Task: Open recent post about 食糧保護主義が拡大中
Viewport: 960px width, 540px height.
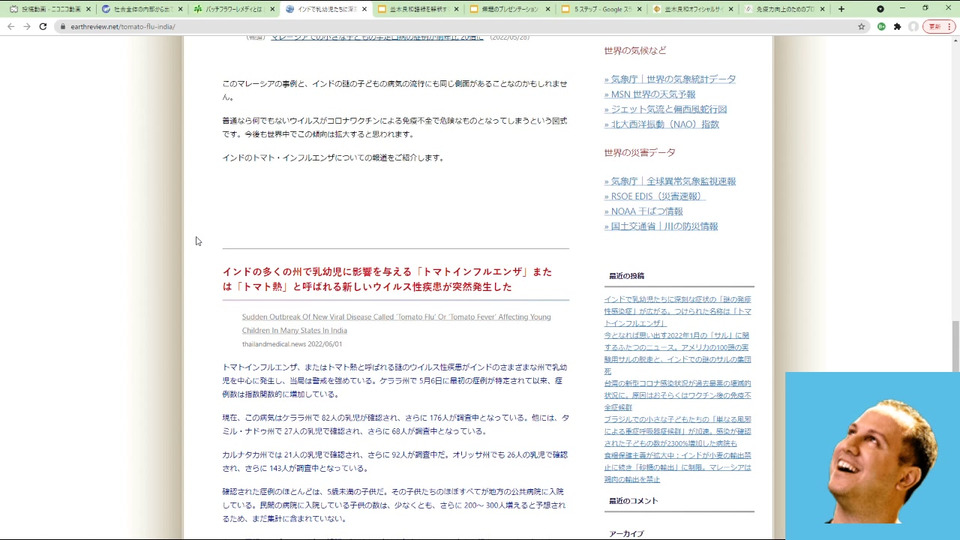Action: tap(677, 467)
